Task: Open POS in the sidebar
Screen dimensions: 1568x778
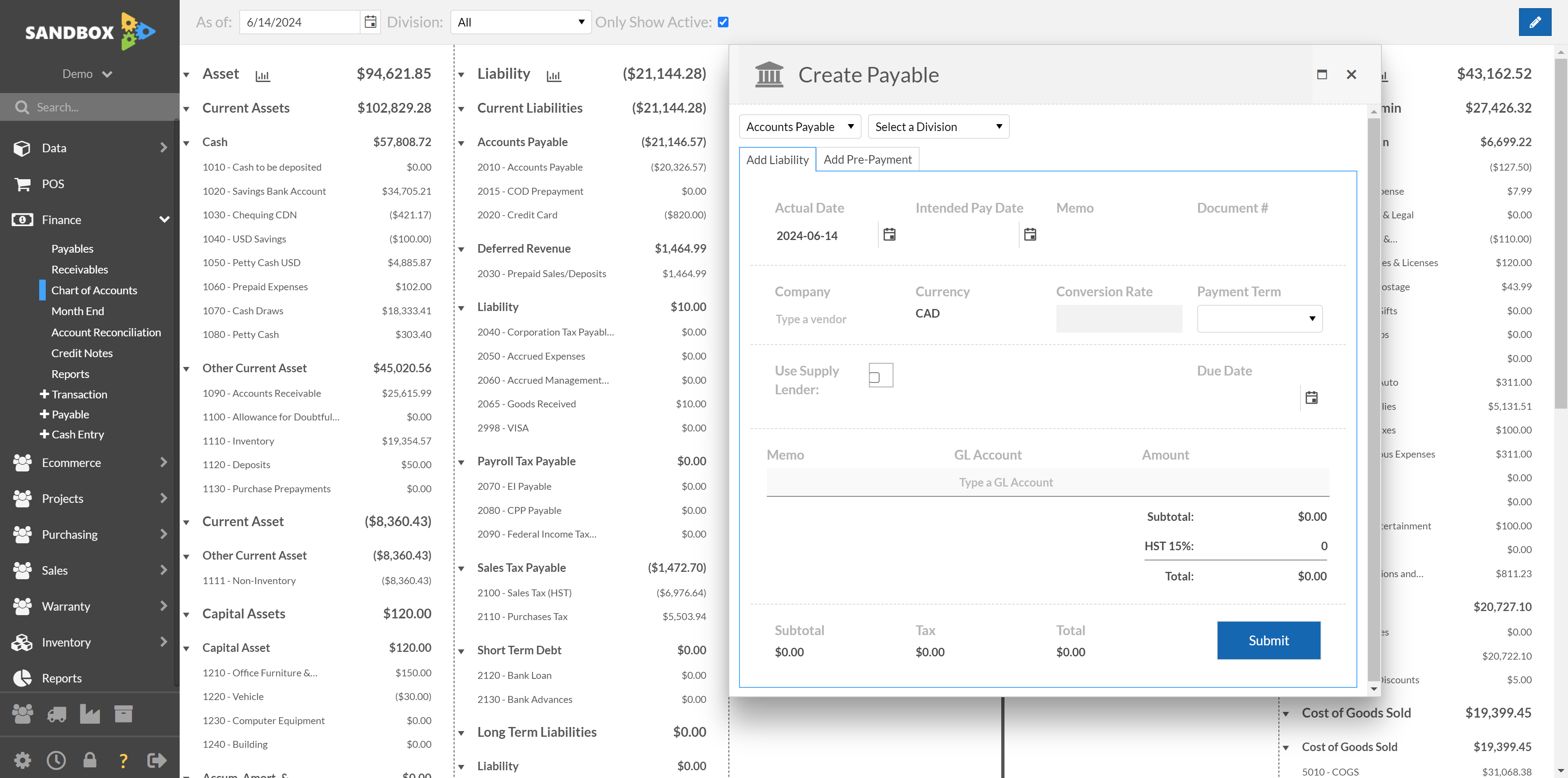Action: pyautogui.click(x=89, y=184)
